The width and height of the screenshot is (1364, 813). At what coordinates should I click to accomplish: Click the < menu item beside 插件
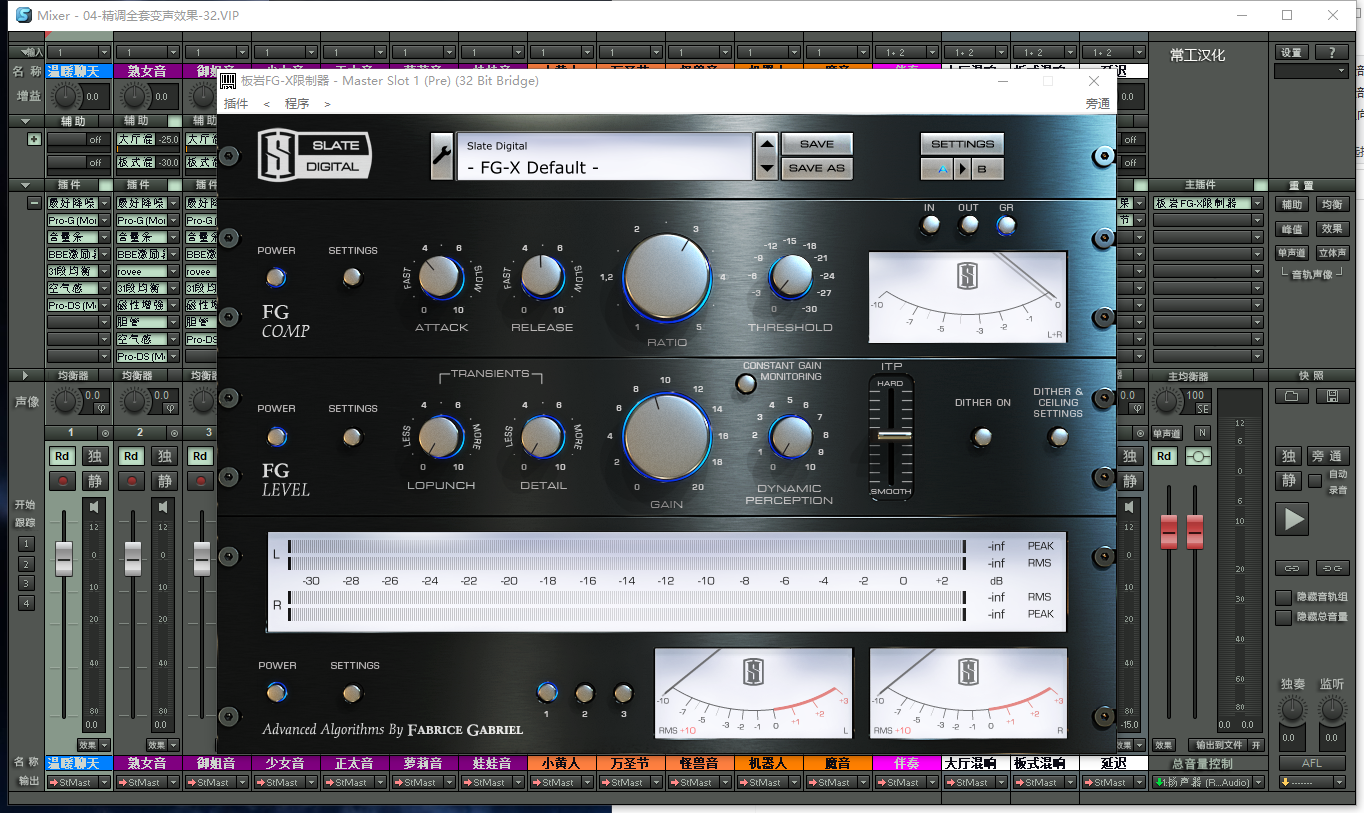point(266,103)
